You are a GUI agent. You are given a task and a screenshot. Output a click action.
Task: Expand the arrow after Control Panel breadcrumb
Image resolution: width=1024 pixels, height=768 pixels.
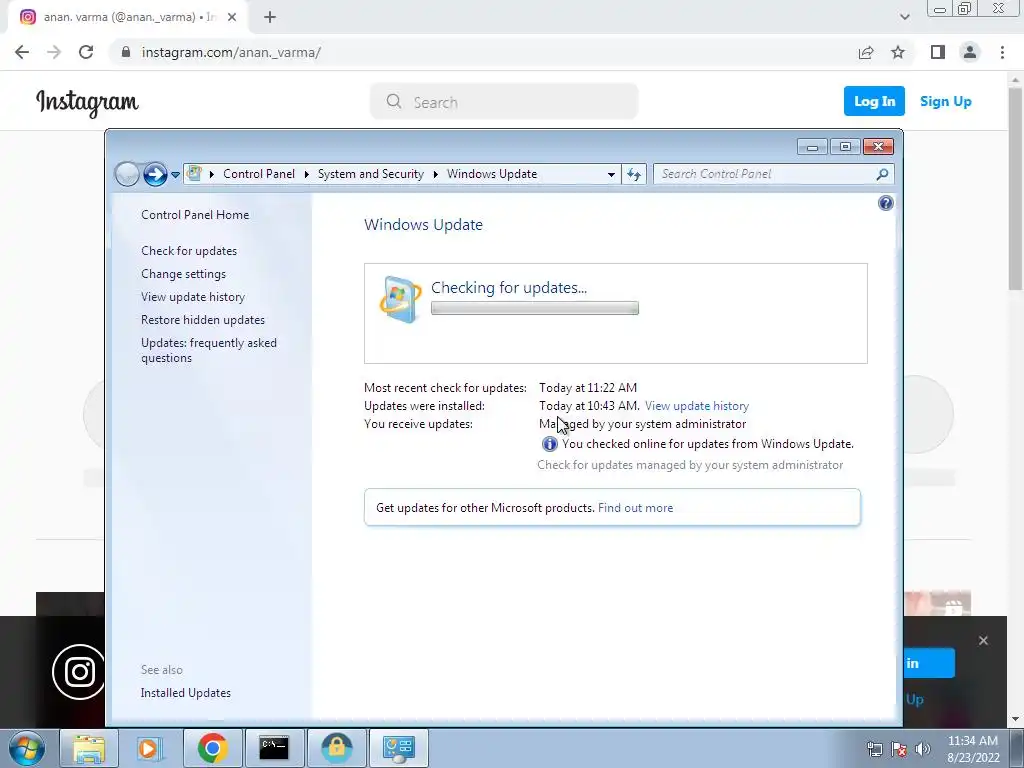[x=306, y=174]
